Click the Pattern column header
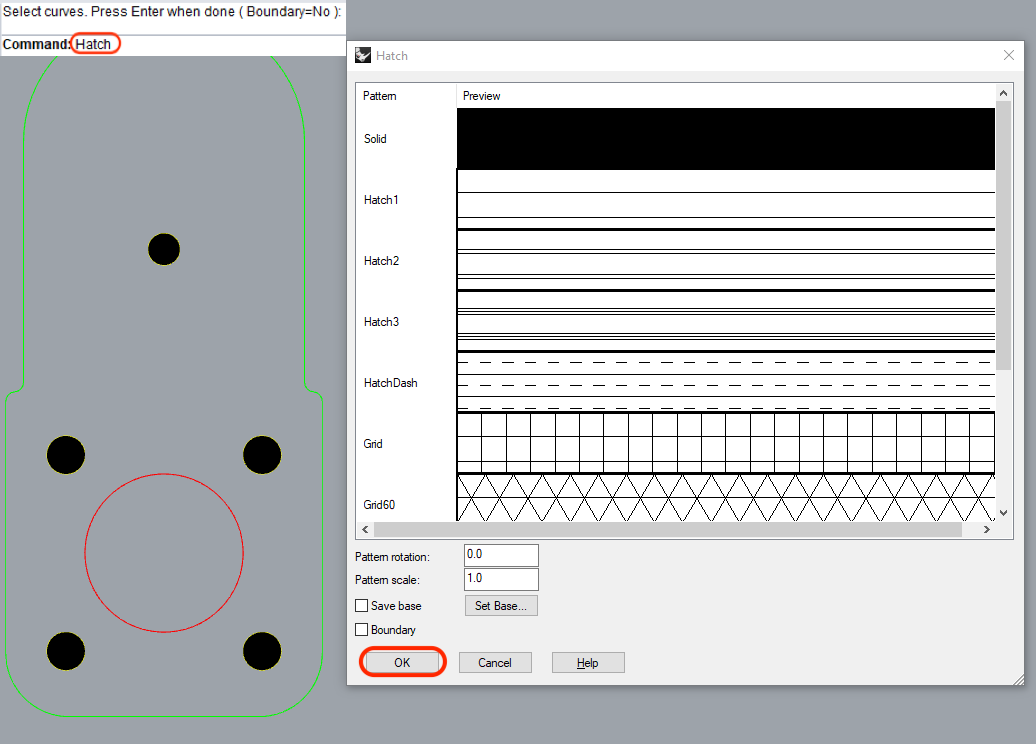This screenshot has width=1036, height=744. coord(380,96)
